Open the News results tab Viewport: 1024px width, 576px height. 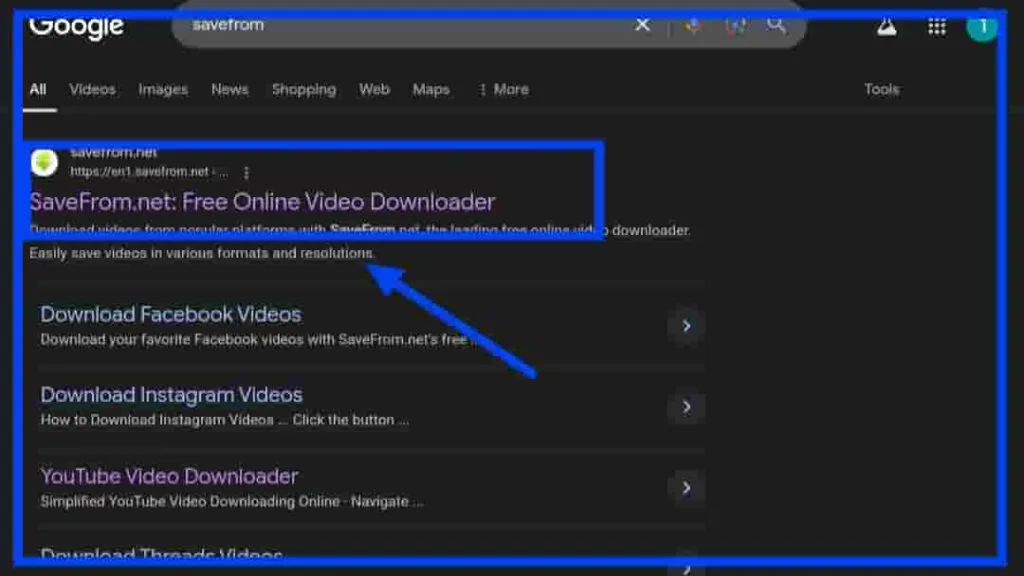click(230, 89)
